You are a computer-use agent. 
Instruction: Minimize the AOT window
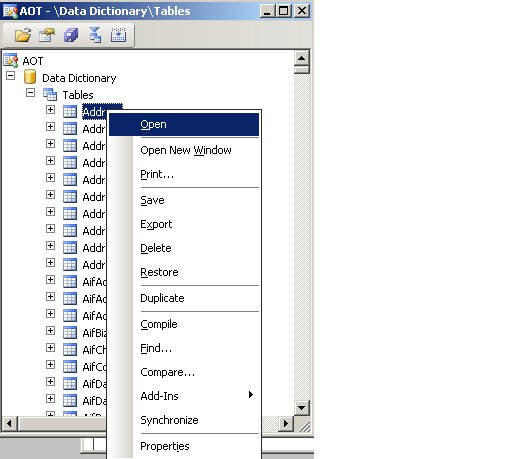pyautogui.click(x=267, y=11)
